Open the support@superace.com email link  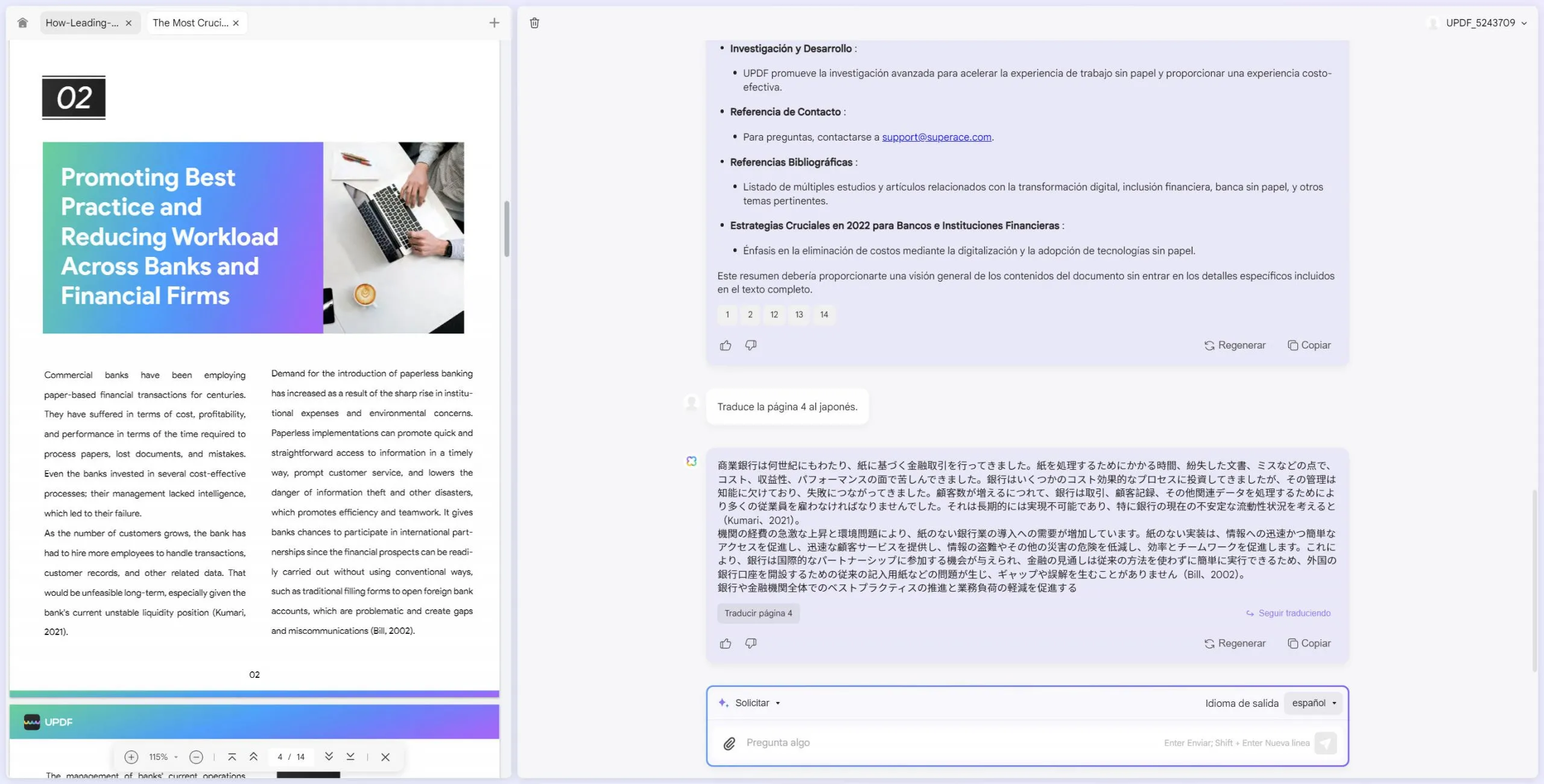936,137
